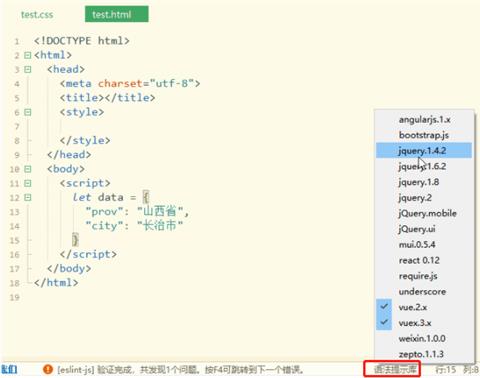
Task: Click the eslint warning icon
Action: pyautogui.click(x=48, y=369)
